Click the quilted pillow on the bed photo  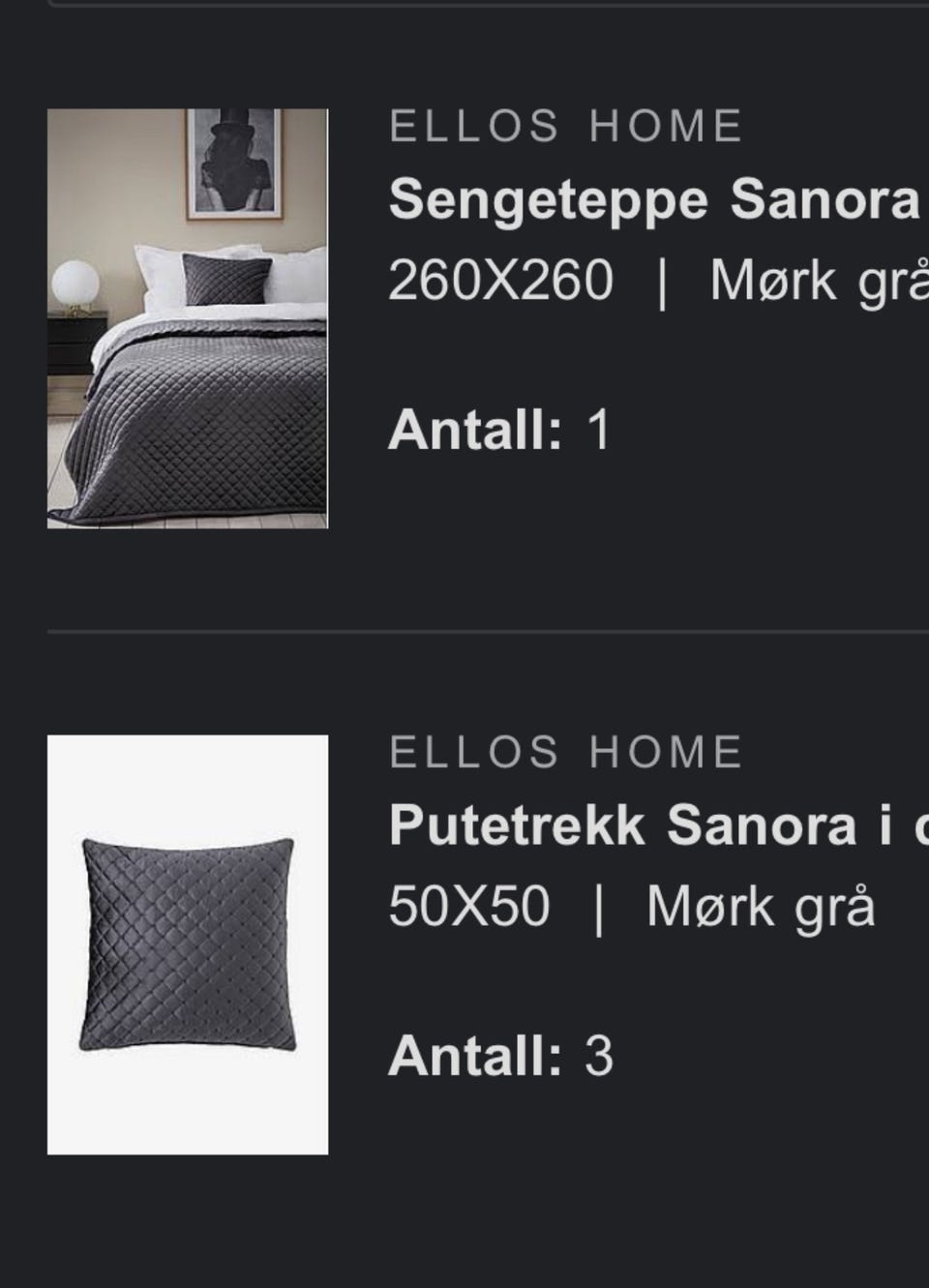[x=226, y=279]
